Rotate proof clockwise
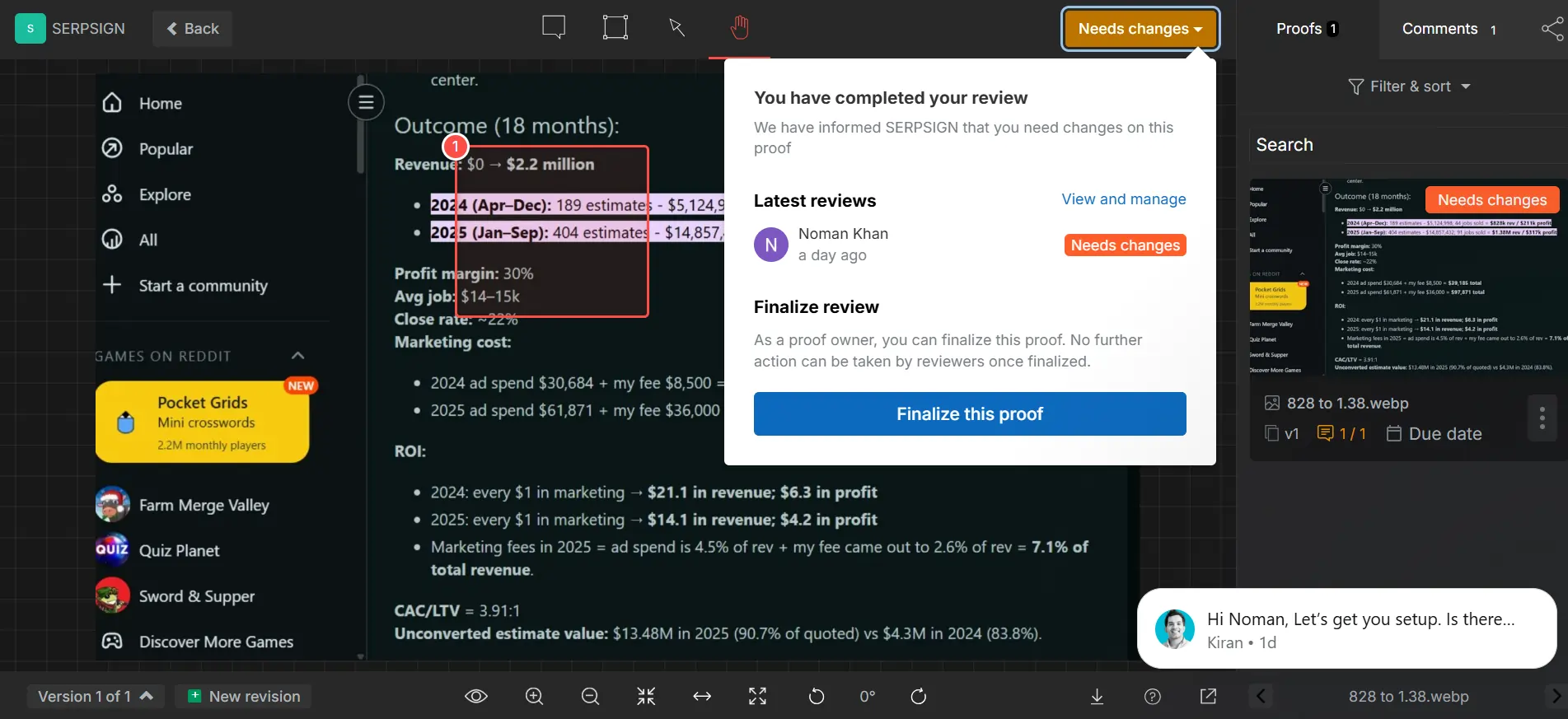 [919, 696]
